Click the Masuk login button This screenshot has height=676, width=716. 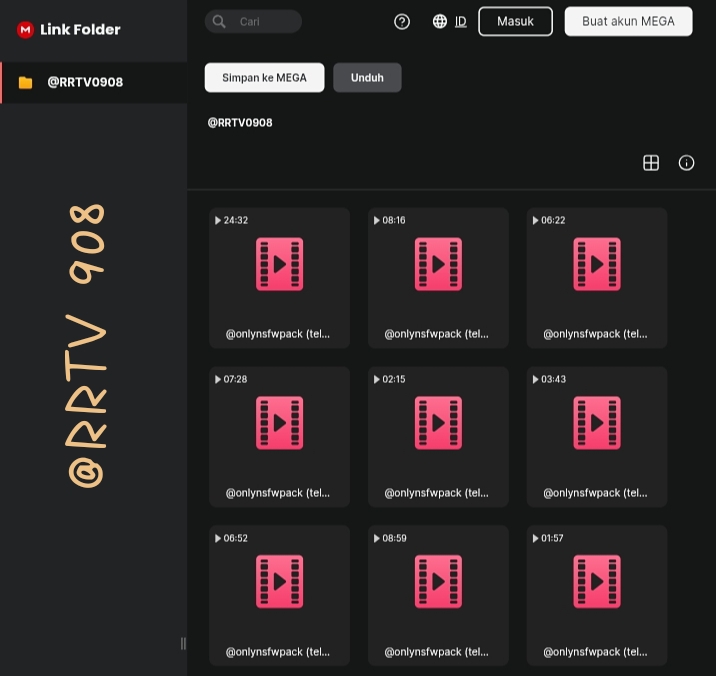(x=515, y=21)
